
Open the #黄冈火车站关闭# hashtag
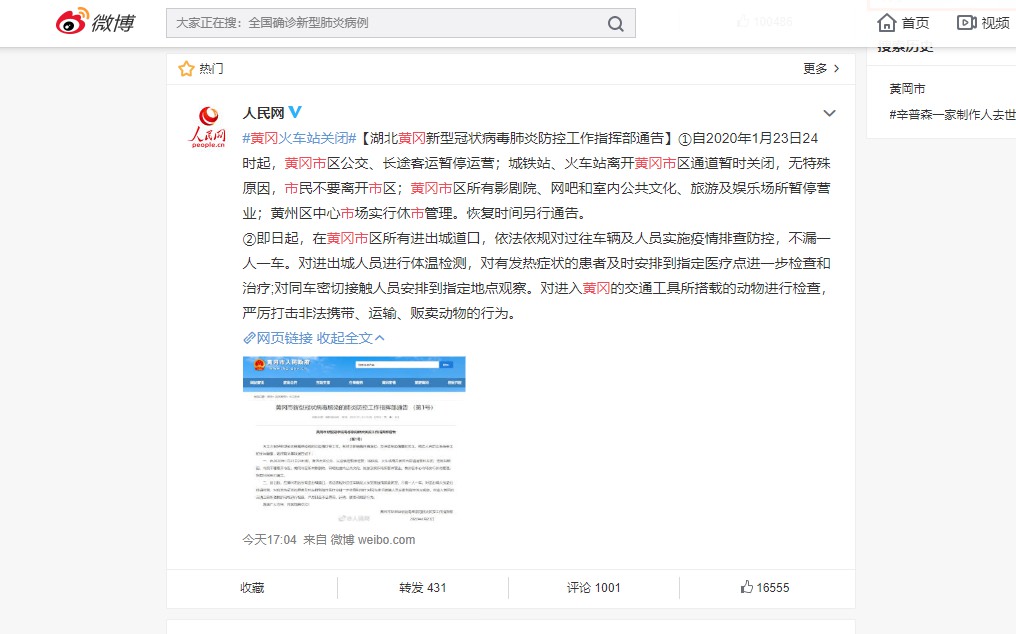[299, 138]
